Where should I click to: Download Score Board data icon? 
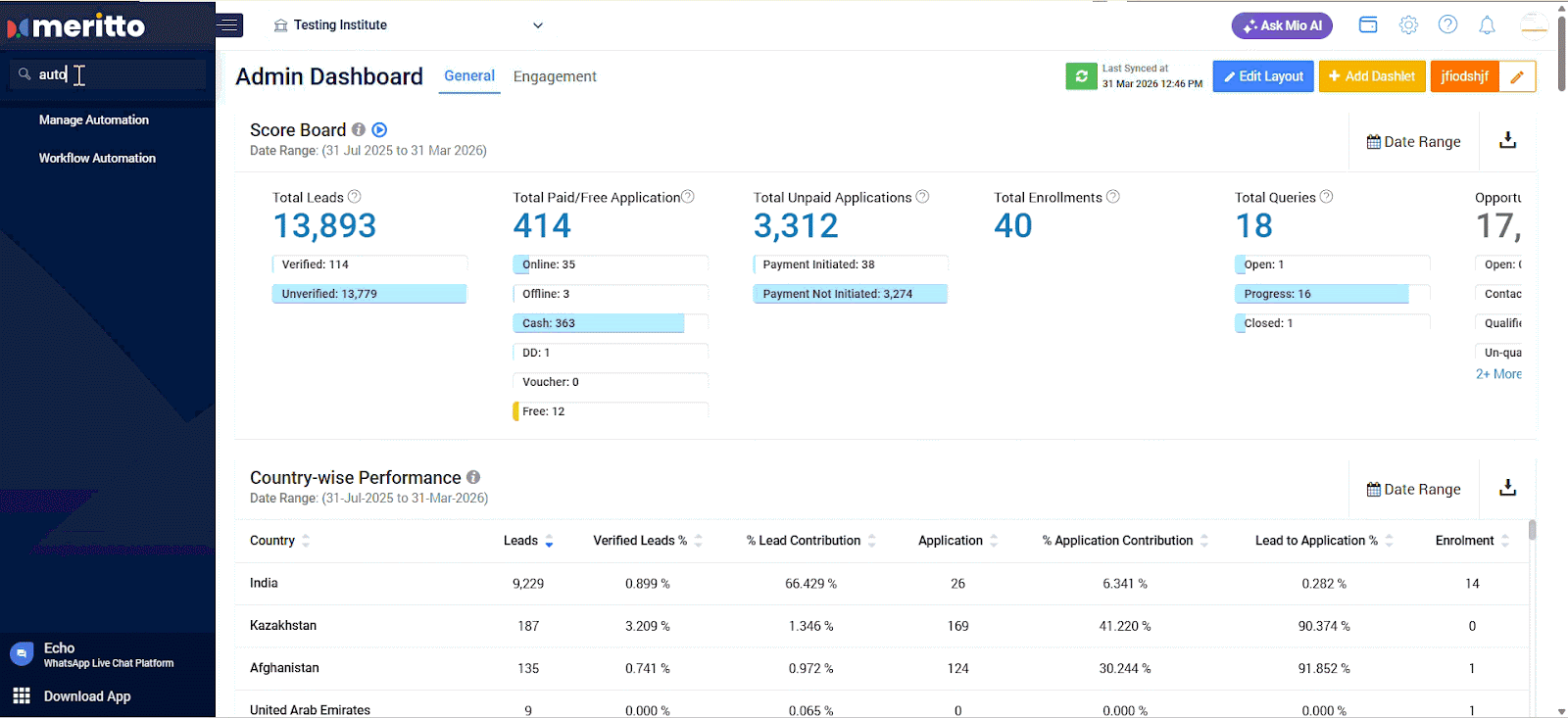pos(1507,141)
